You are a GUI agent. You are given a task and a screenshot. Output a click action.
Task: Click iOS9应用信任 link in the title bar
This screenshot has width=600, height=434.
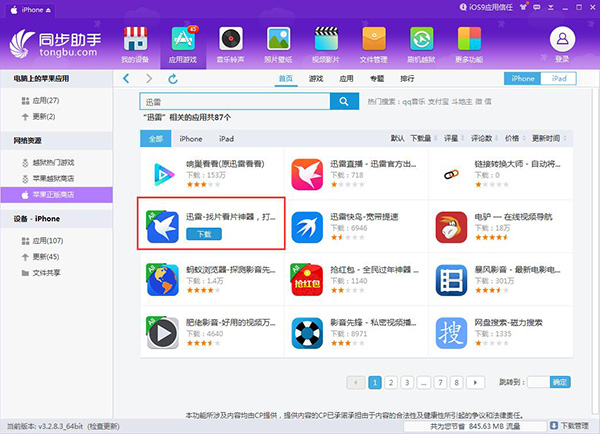pyautogui.click(x=486, y=7)
